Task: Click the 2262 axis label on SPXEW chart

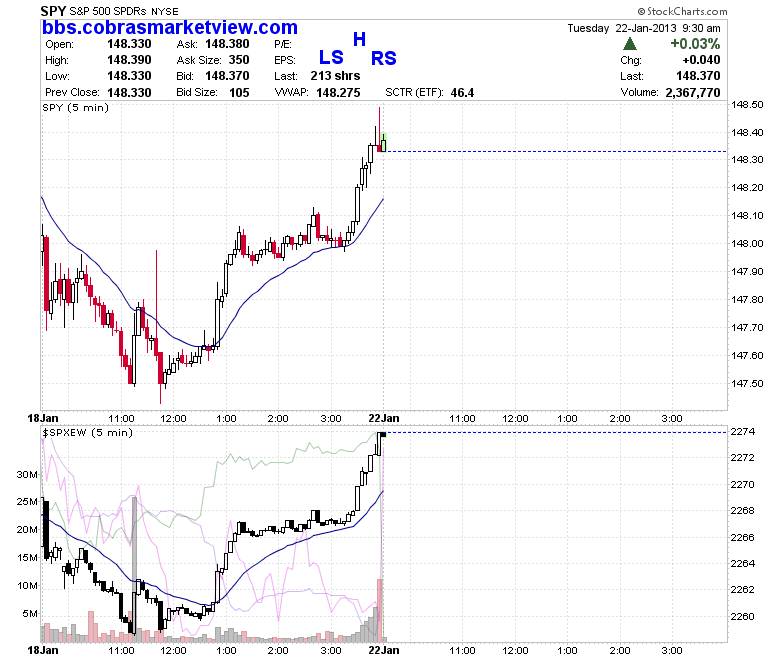Action: 743,590
